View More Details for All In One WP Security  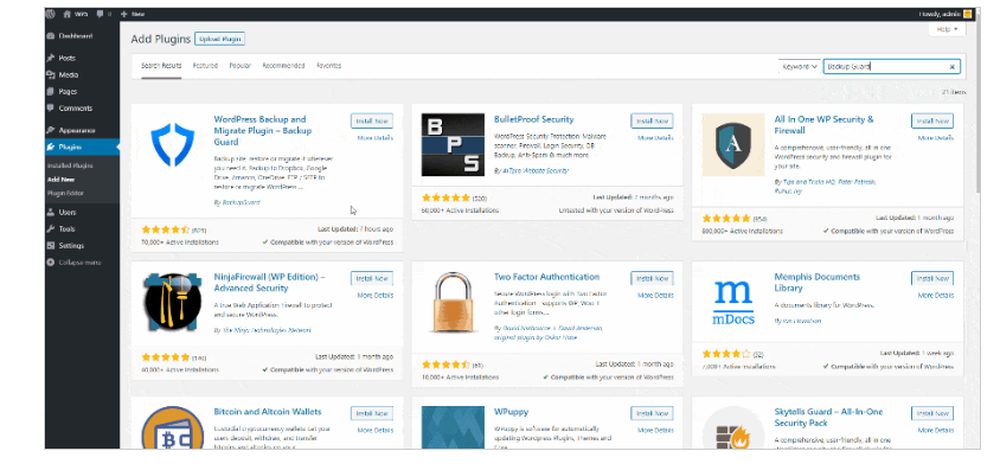tap(936, 138)
